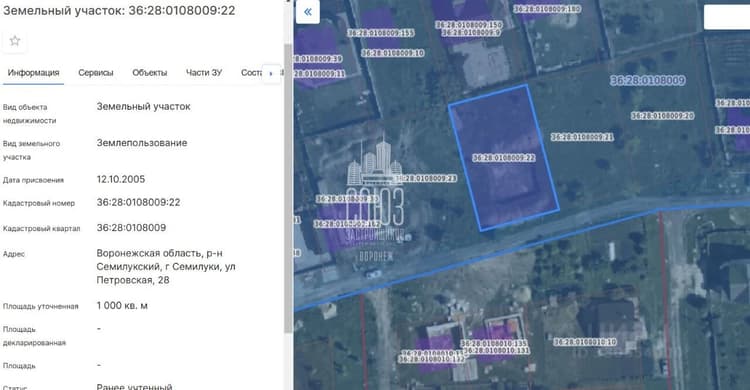Click map label 36:28:0108009:180

(x=547, y=9)
